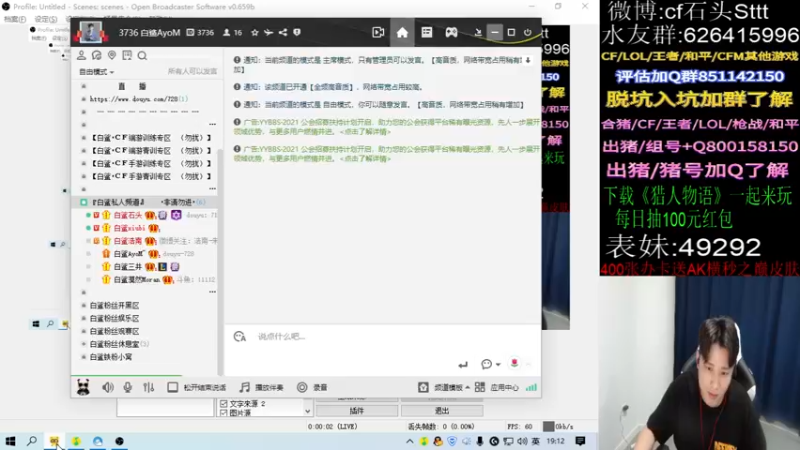800x450 pixels.
Task: Open the OBS taskbar icon
Action: [119, 441]
